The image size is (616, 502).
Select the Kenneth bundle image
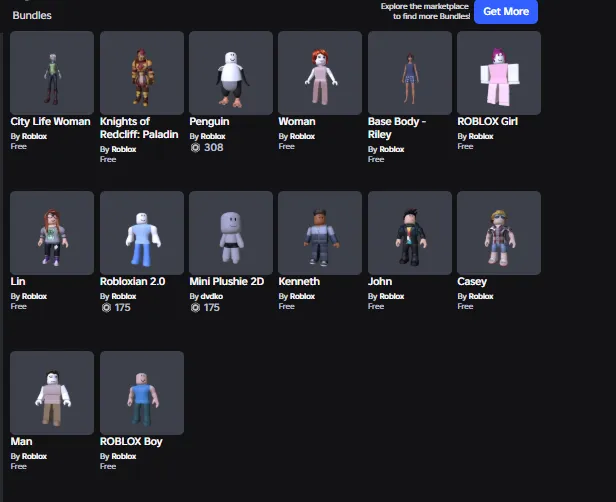tap(320, 233)
